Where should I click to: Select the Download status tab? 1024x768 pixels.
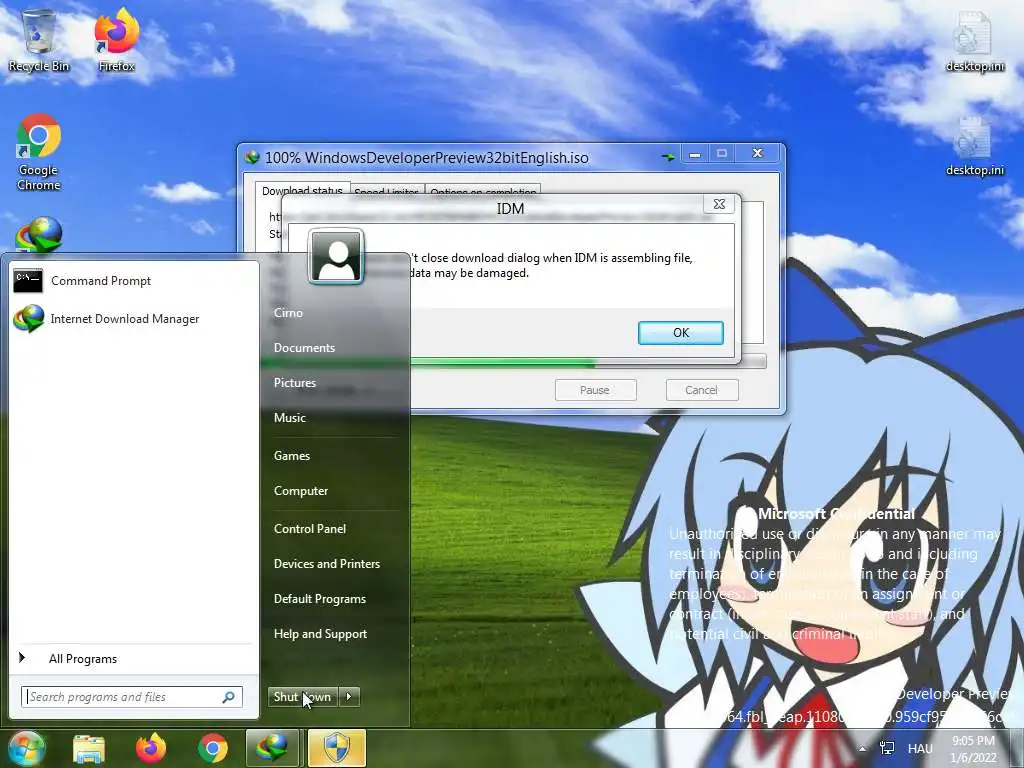click(302, 189)
